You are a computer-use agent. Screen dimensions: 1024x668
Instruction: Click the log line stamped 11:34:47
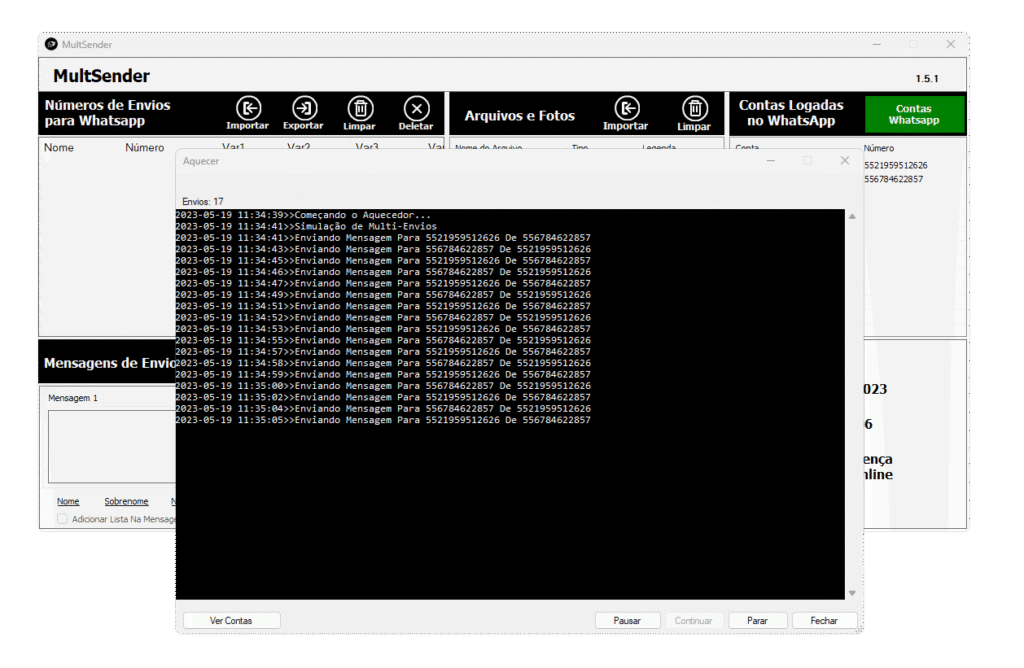click(x=383, y=283)
